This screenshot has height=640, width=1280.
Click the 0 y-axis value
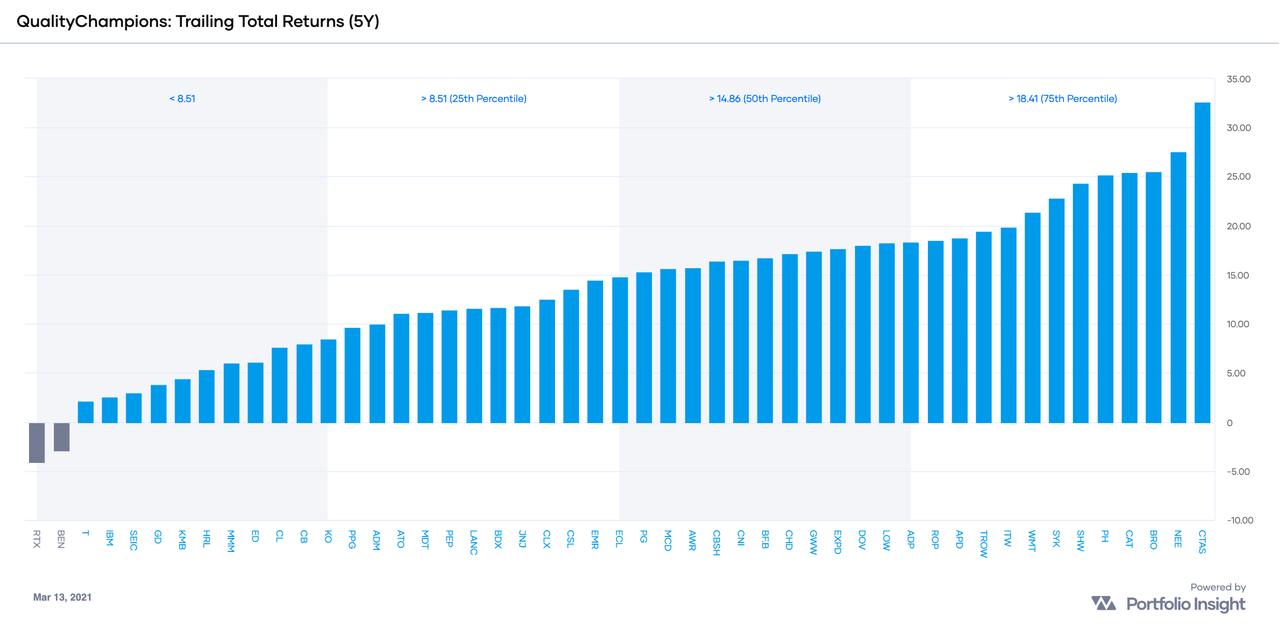pos(1229,423)
